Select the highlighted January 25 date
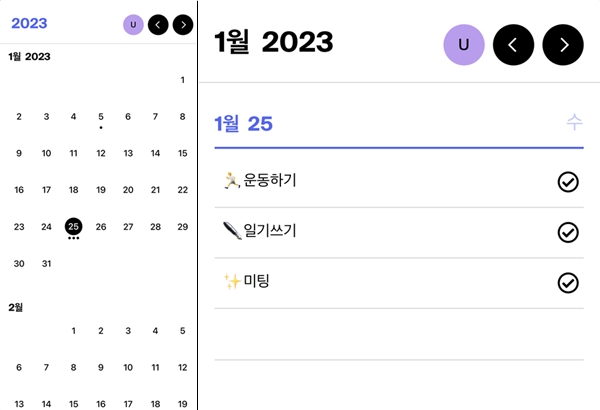Viewport: 600px width, 410px height. pyautogui.click(x=73, y=227)
